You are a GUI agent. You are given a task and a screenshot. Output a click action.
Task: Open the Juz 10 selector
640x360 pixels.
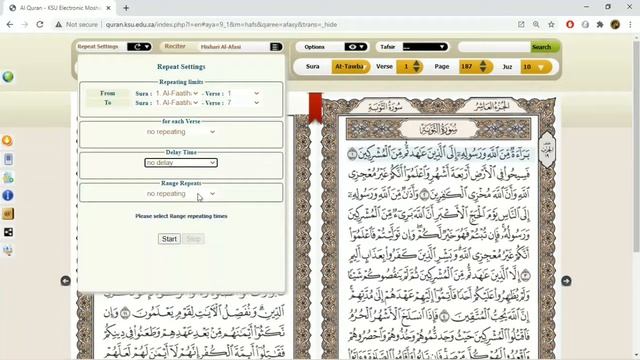click(536, 67)
